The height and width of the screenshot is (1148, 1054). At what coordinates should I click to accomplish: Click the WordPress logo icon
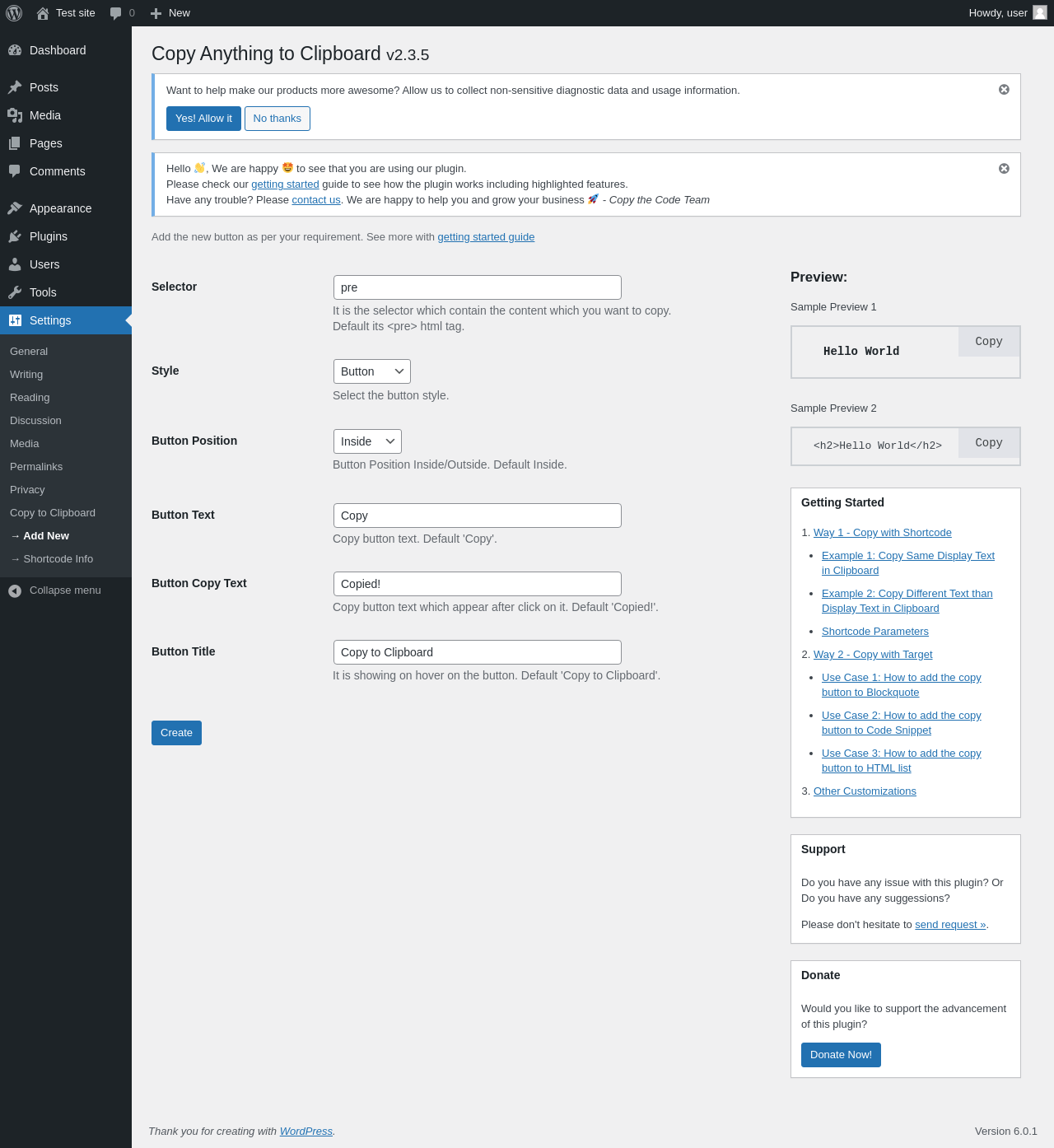[x=14, y=13]
